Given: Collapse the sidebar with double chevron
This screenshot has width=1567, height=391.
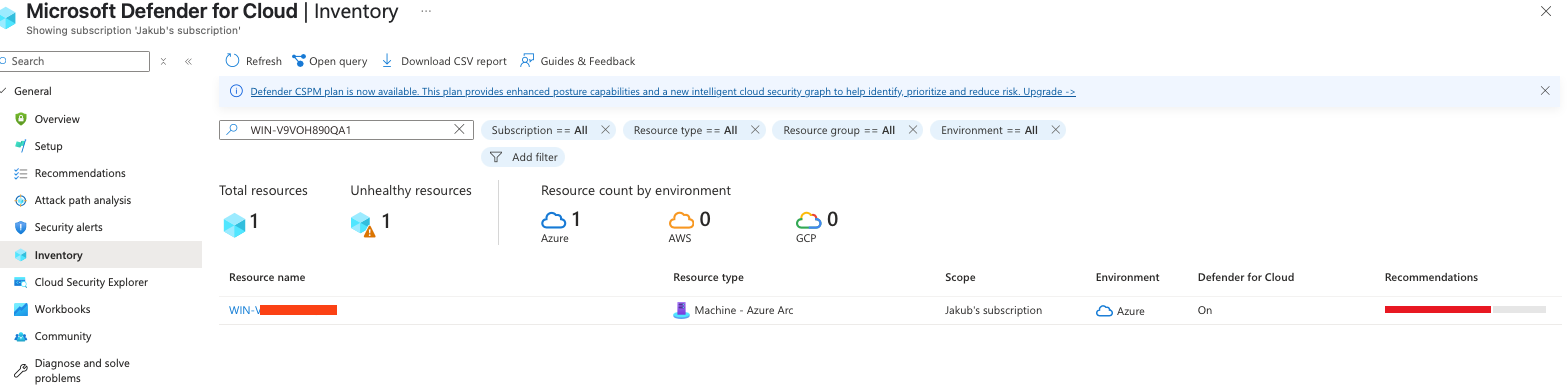Looking at the screenshot, I should [188, 61].
